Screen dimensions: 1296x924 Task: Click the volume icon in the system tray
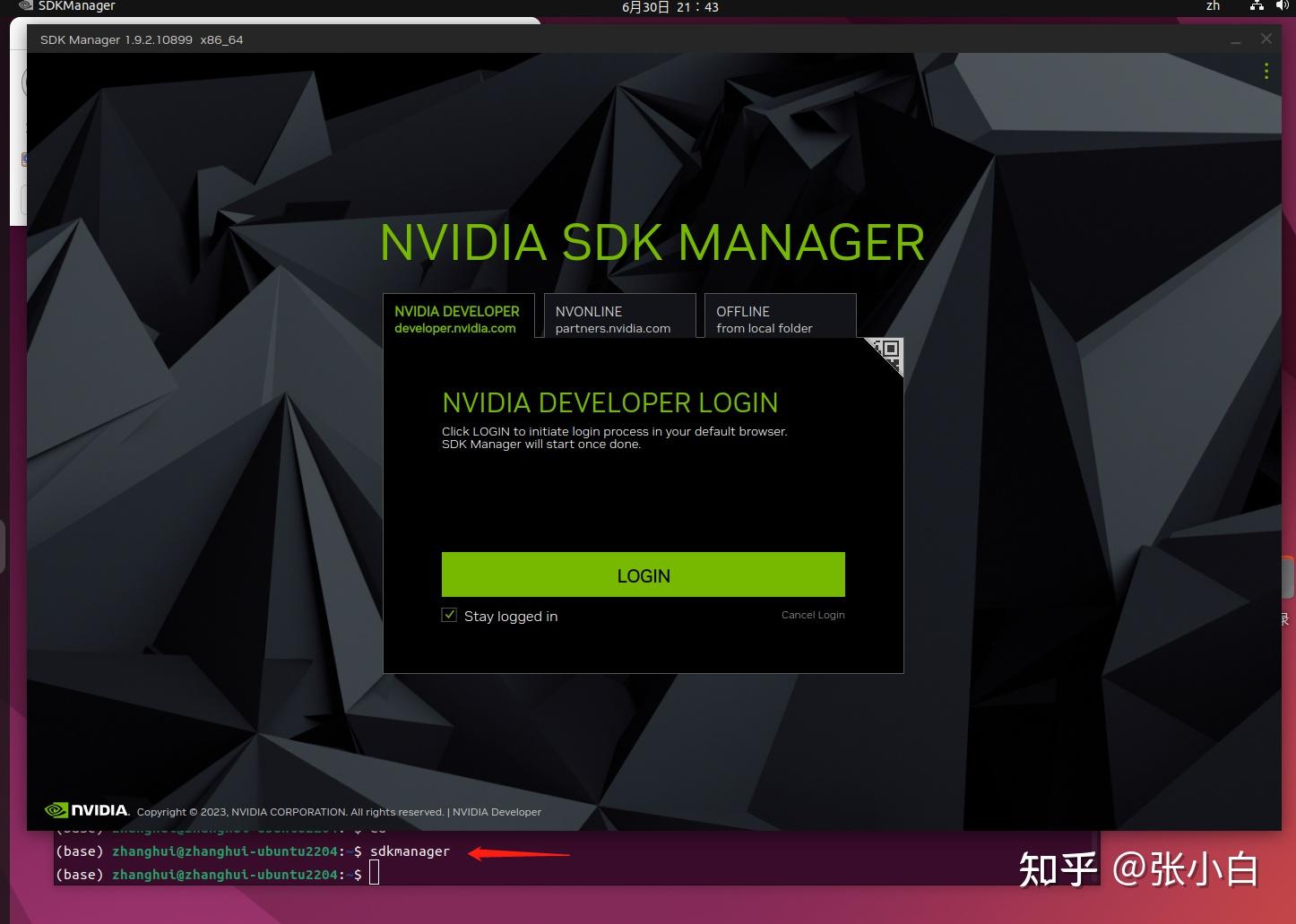(1283, 6)
